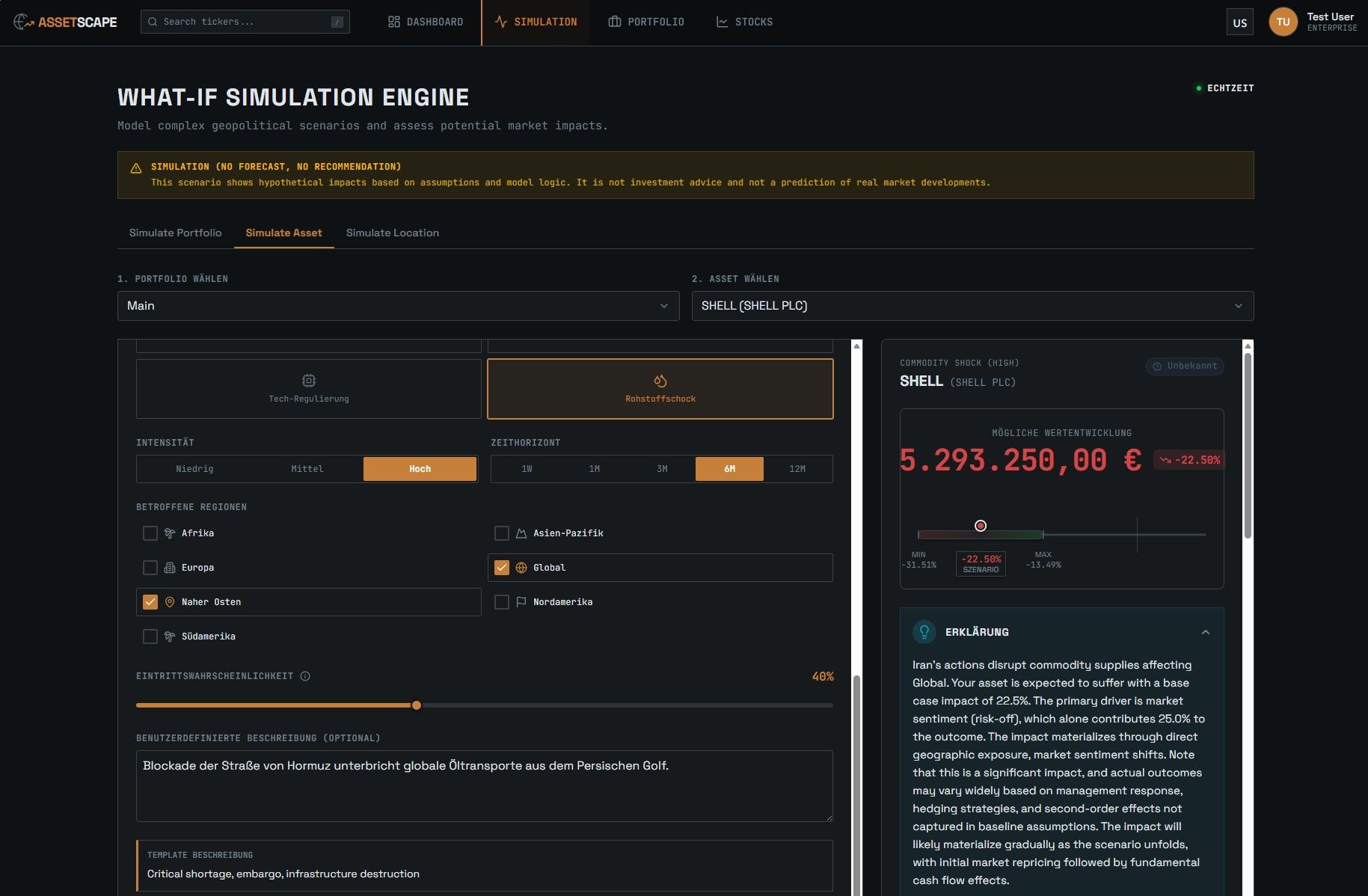This screenshot has width=1368, height=896.
Task: Click the Simulation pulse icon
Action: point(501,22)
